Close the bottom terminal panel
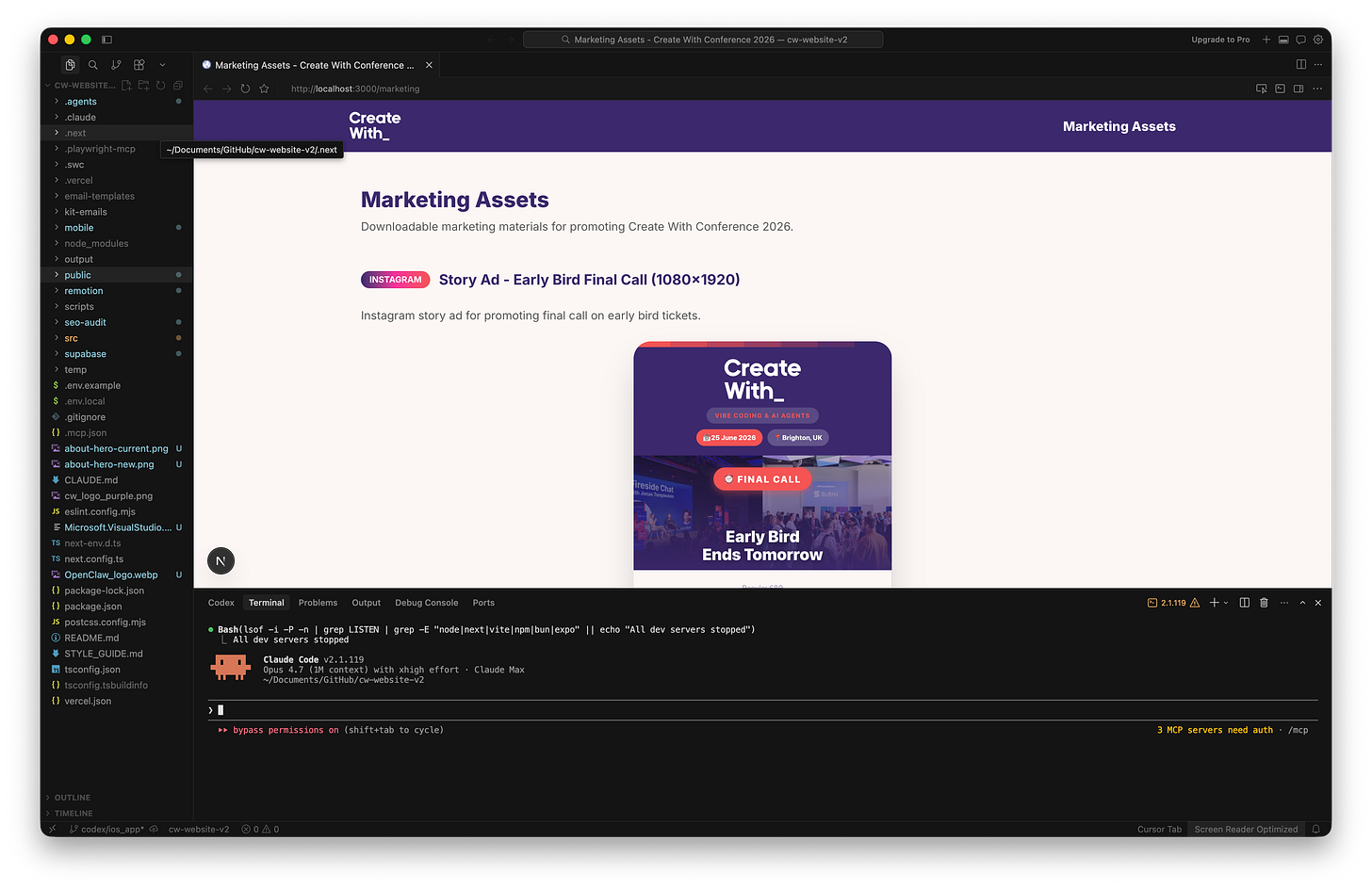Viewport: 1372px width, 890px height. (1318, 603)
